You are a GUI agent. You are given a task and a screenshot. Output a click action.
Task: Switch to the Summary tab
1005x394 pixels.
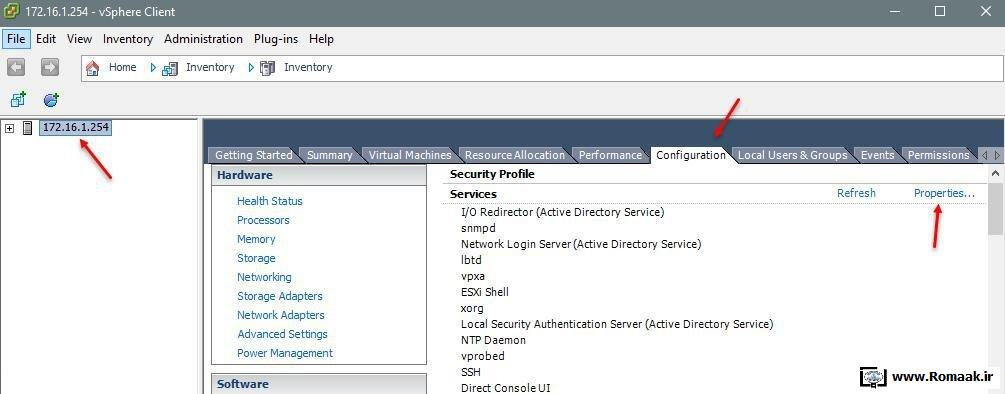point(329,155)
